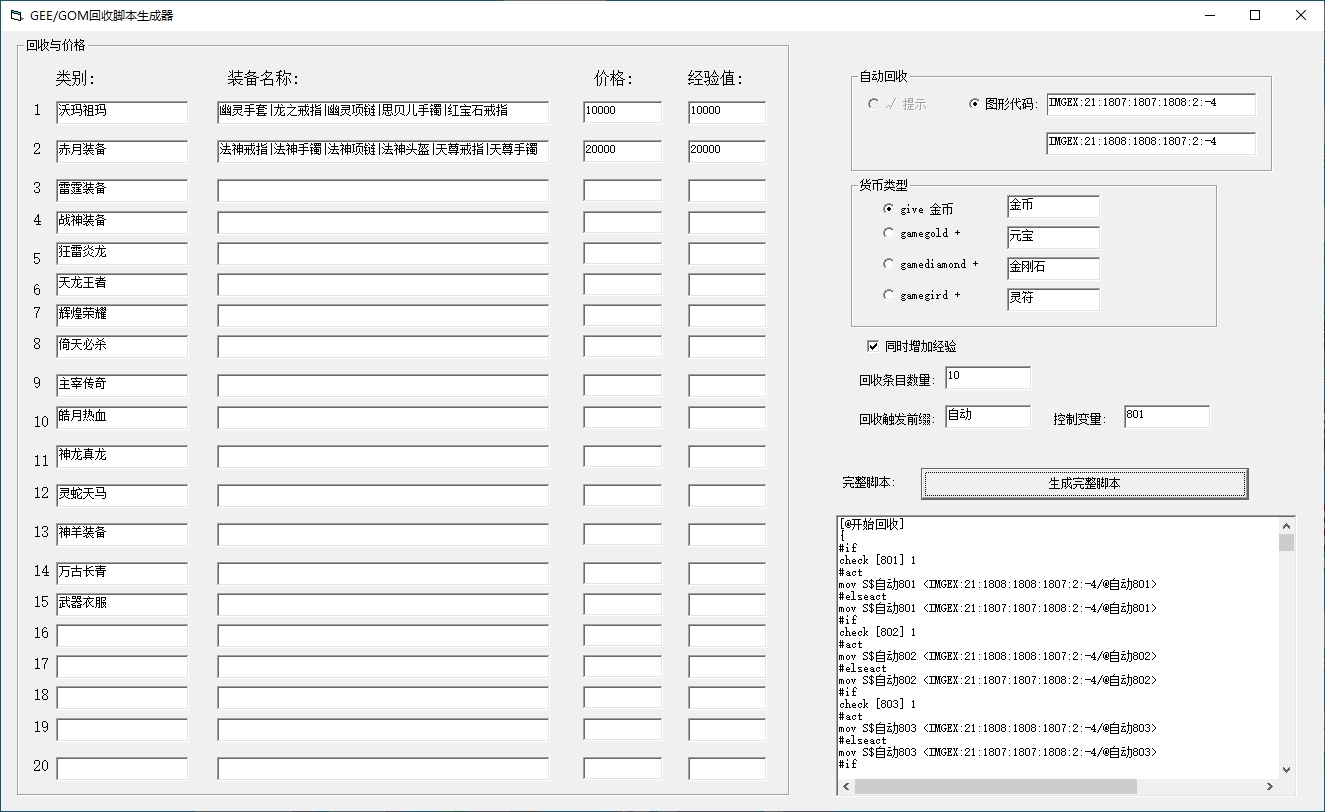Viewport: 1325px width, 812px height.
Task: Click first IMGEX graphic code field
Action: point(1150,104)
